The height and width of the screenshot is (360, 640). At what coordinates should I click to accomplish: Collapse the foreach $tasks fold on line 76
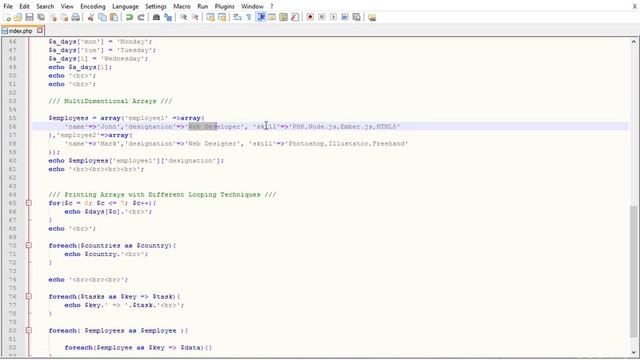click(29, 296)
